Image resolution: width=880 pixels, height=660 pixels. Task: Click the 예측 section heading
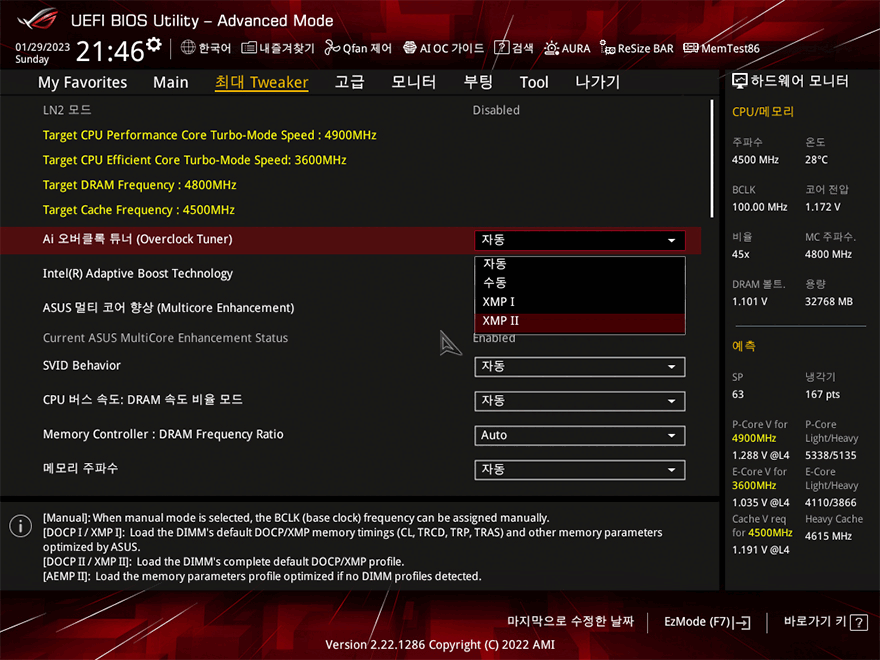click(744, 346)
